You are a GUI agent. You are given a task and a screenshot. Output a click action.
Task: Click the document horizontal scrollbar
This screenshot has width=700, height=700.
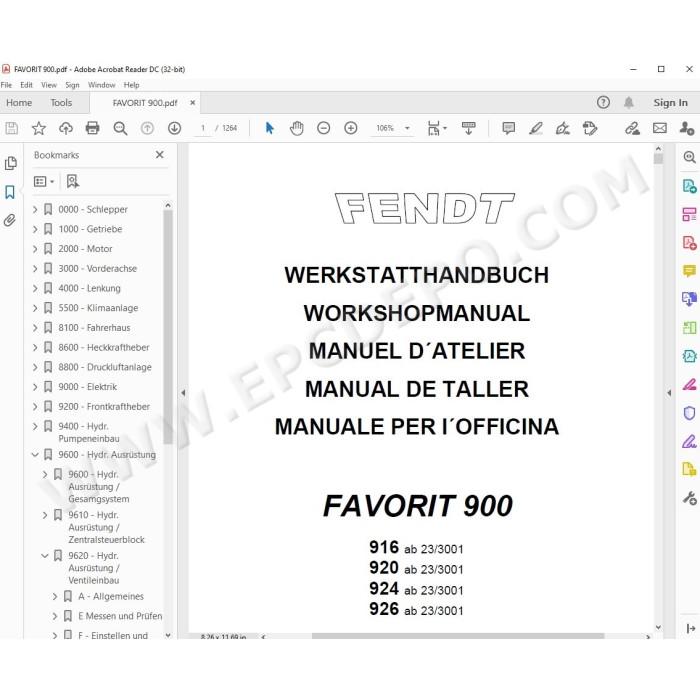pyautogui.click(x=458, y=636)
